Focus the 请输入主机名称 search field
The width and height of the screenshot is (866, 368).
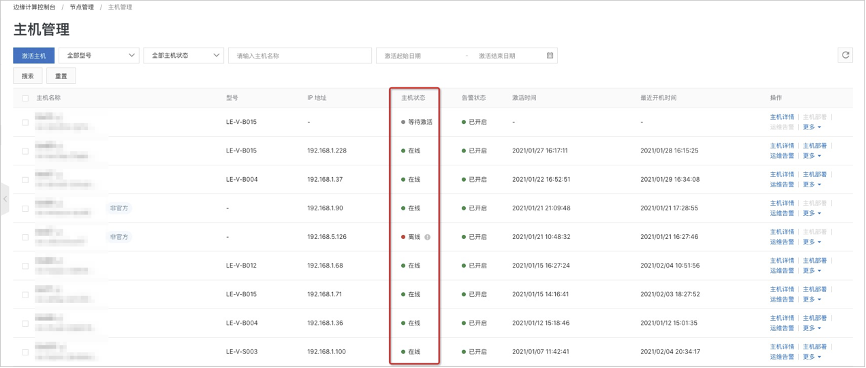(300, 56)
